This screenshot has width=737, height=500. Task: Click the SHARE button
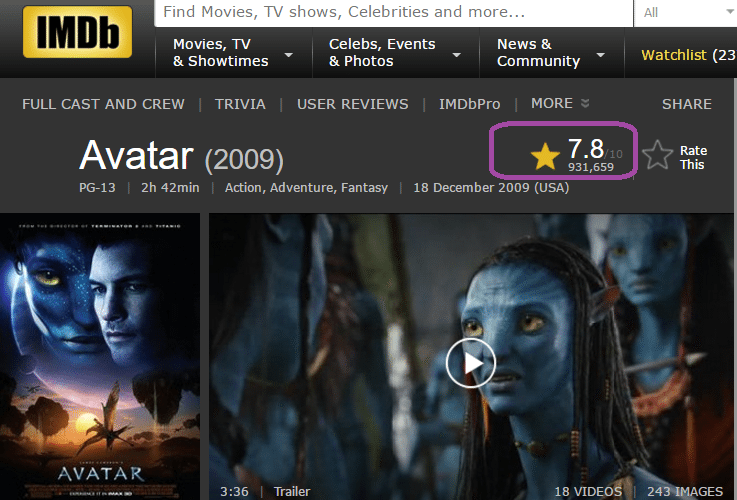(687, 104)
